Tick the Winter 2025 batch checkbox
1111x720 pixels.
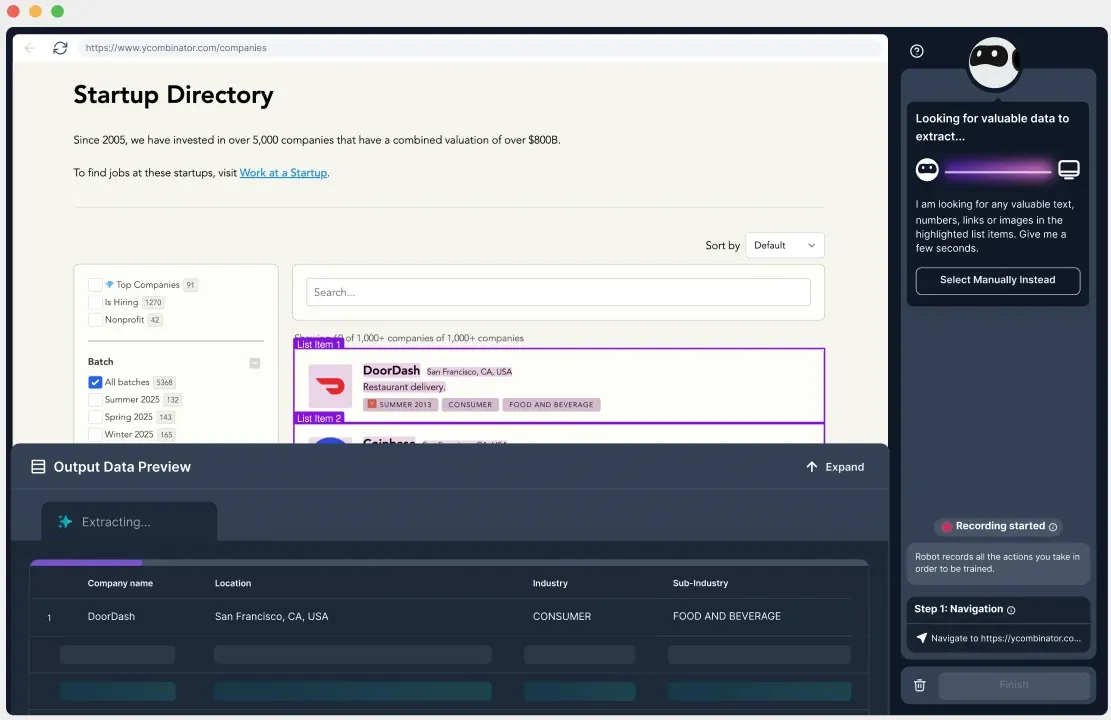coord(95,434)
